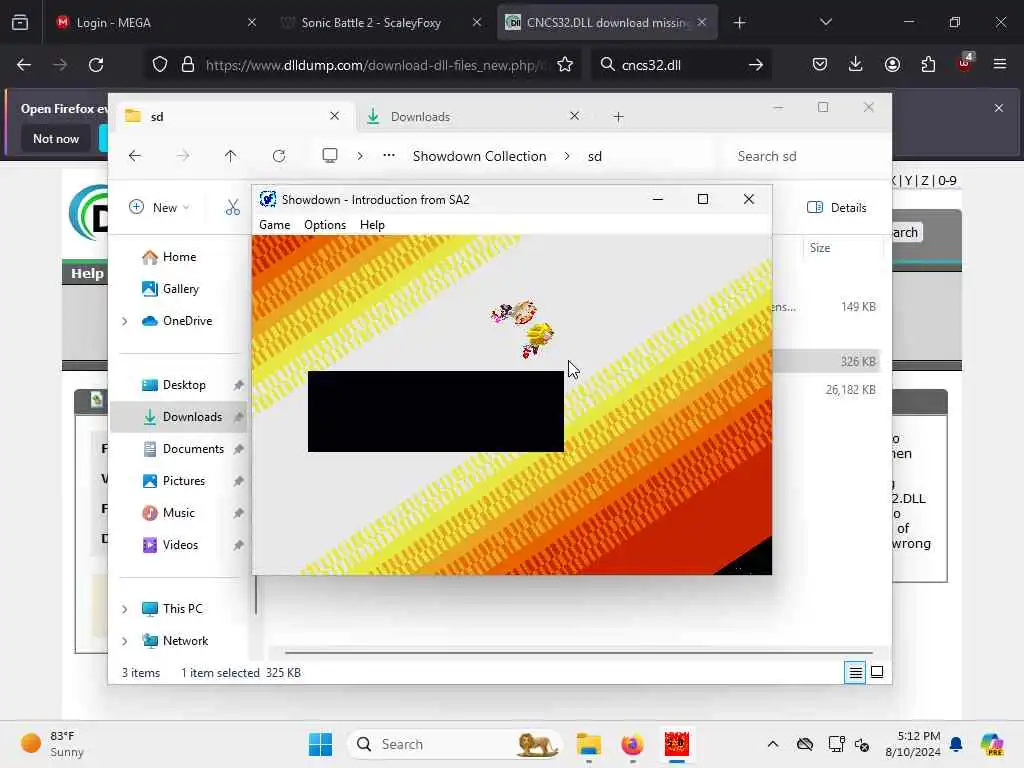Click the Cut scissors icon

point(232,208)
